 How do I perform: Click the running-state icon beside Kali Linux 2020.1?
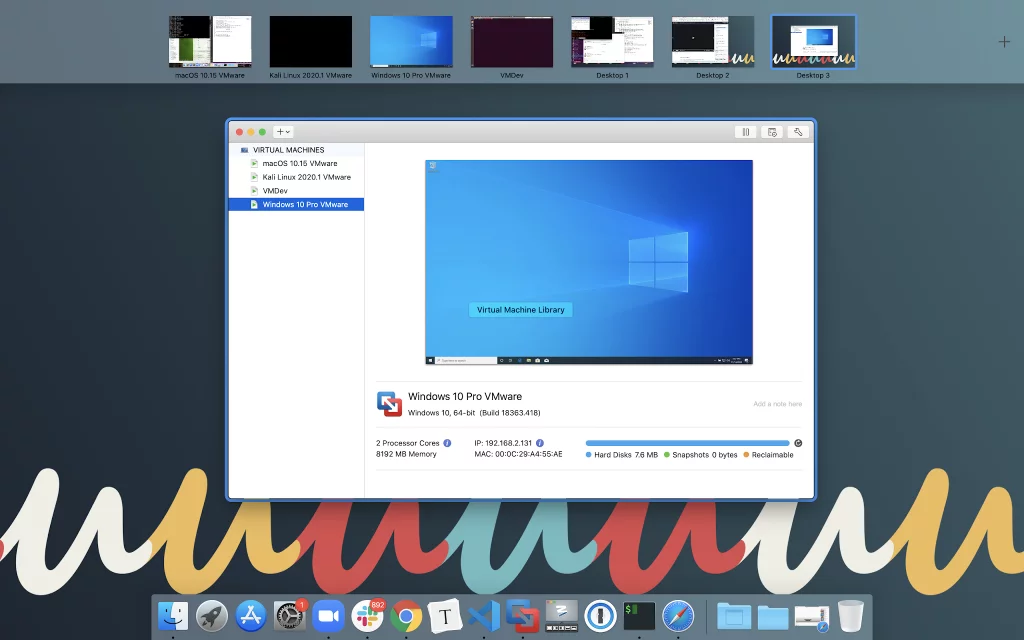[x=255, y=177]
